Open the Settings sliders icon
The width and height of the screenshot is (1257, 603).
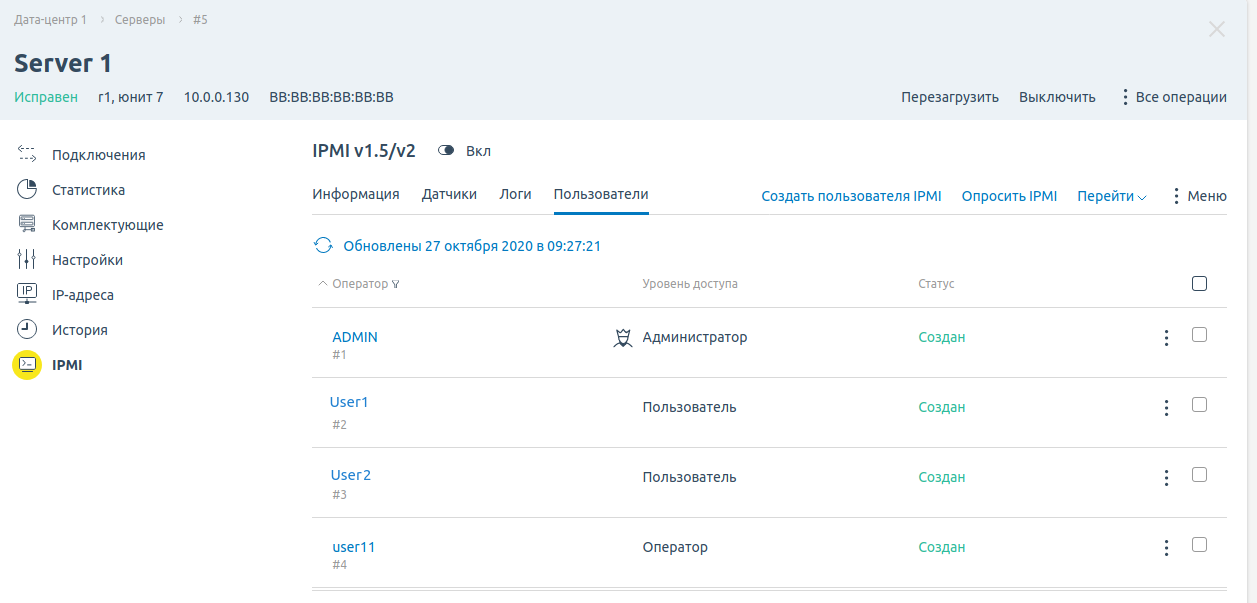[27, 259]
